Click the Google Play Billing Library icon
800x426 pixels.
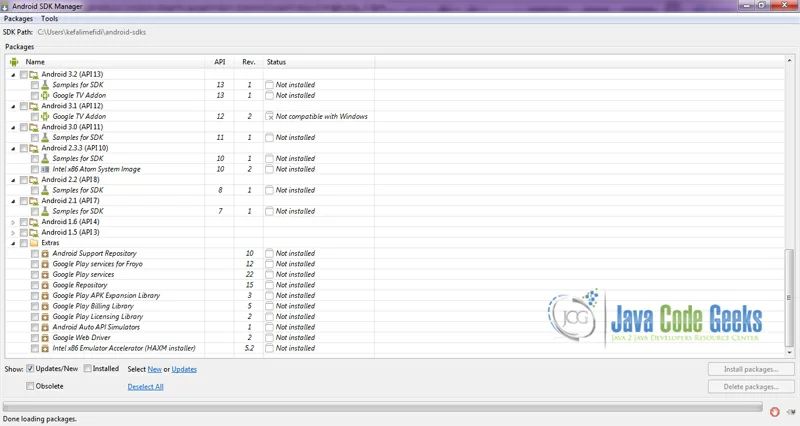click(x=45, y=306)
